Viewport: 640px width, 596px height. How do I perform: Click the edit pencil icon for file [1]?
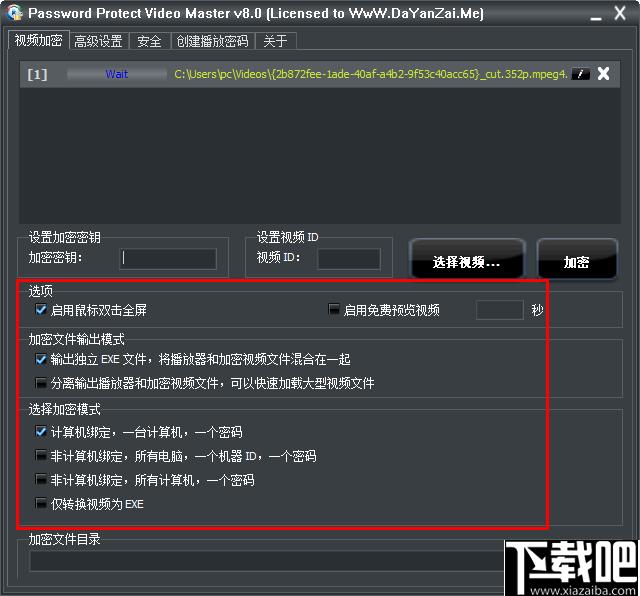(x=580, y=74)
